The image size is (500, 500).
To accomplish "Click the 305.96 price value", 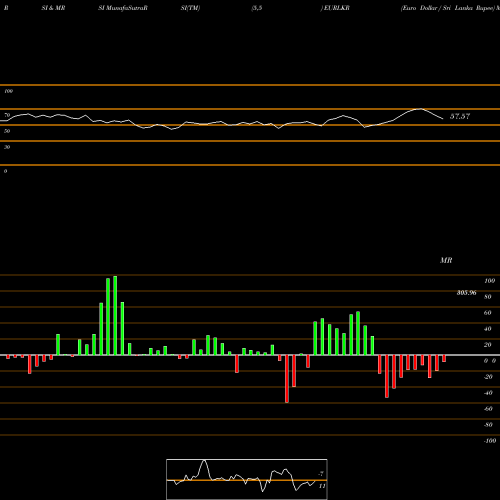I will click(x=466, y=293).
